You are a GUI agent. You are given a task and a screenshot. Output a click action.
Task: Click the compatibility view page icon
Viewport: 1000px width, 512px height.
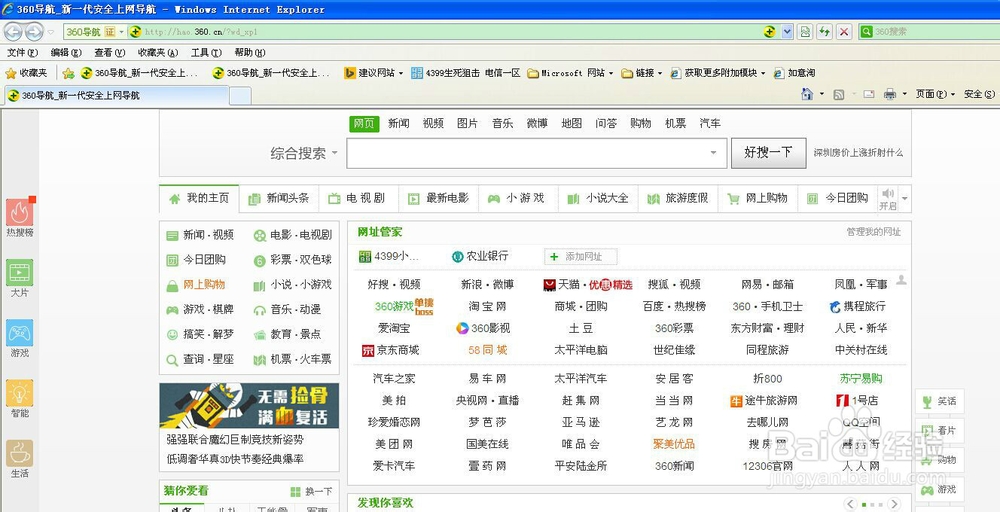805,31
